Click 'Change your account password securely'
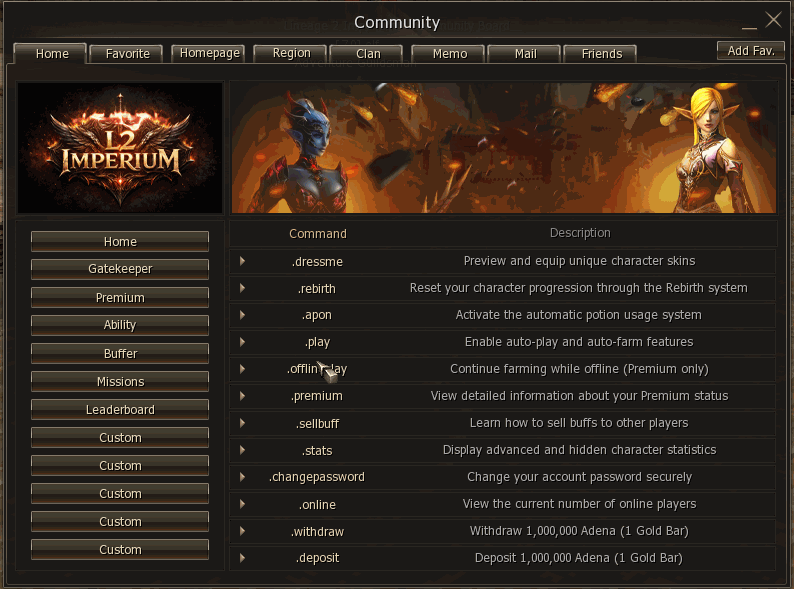The height and width of the screenshot is (589, 794). pos(579,477)
